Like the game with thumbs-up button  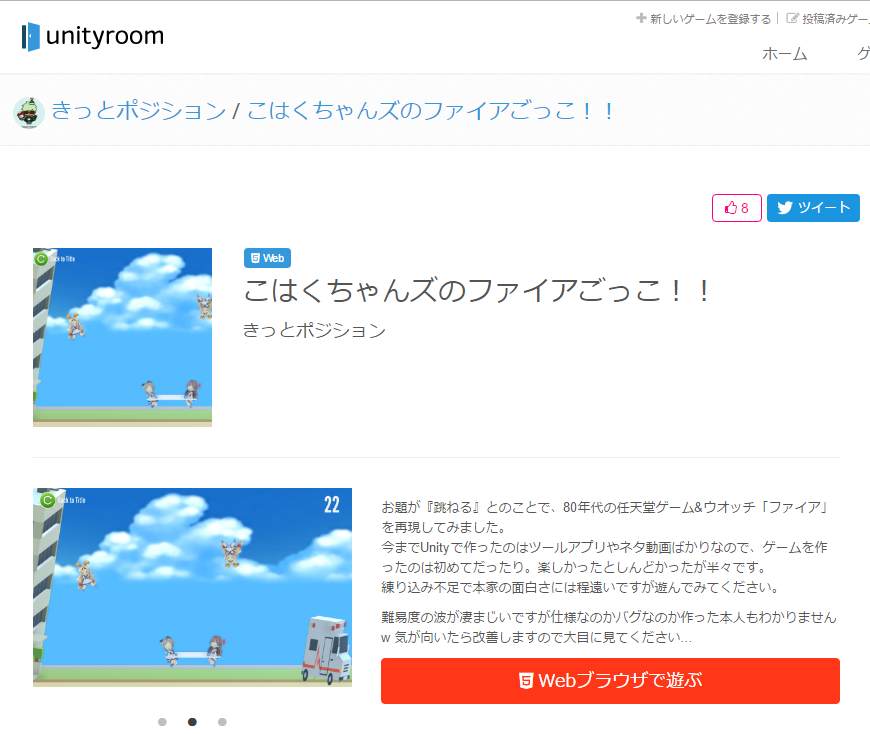click(x=736, y=208)
